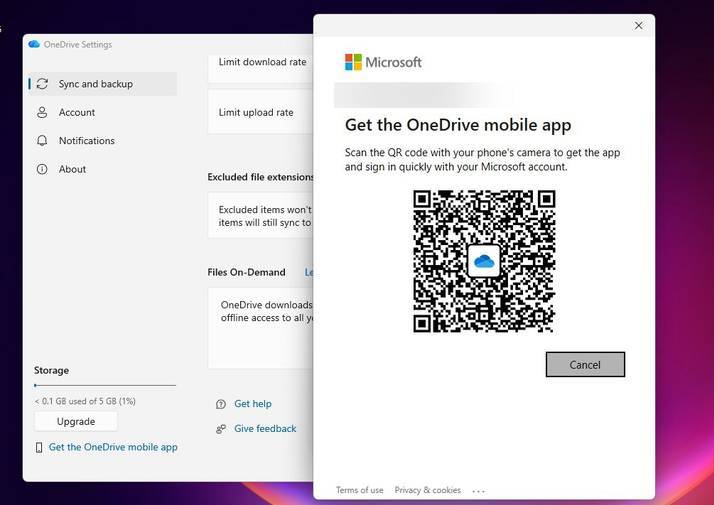
Task: Click the Excluded file extensions heading
Action: [x=261, y=177]
